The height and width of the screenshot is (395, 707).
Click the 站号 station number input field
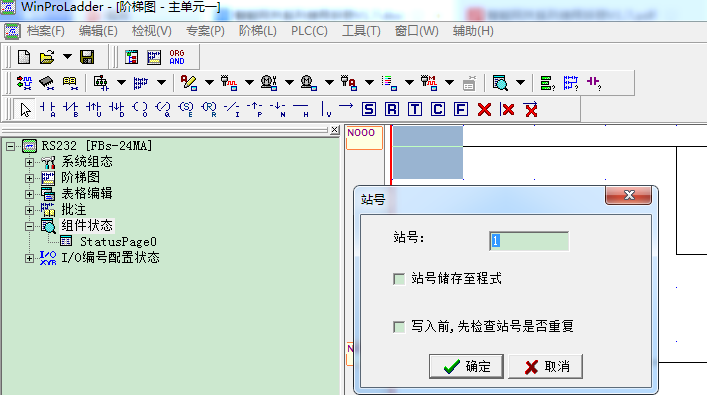pos(529,241)
